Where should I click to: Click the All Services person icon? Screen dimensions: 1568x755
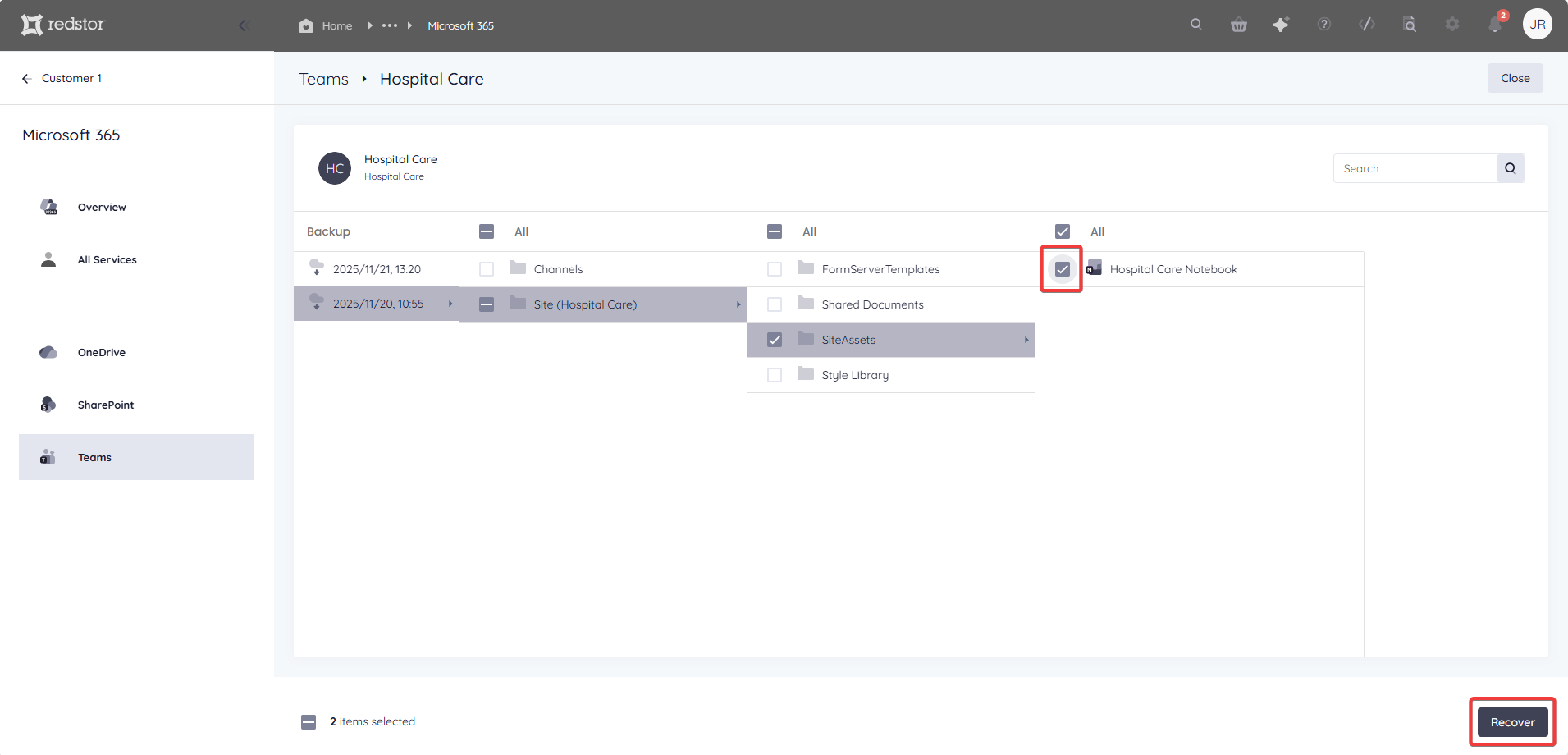(x=48, y=259)
